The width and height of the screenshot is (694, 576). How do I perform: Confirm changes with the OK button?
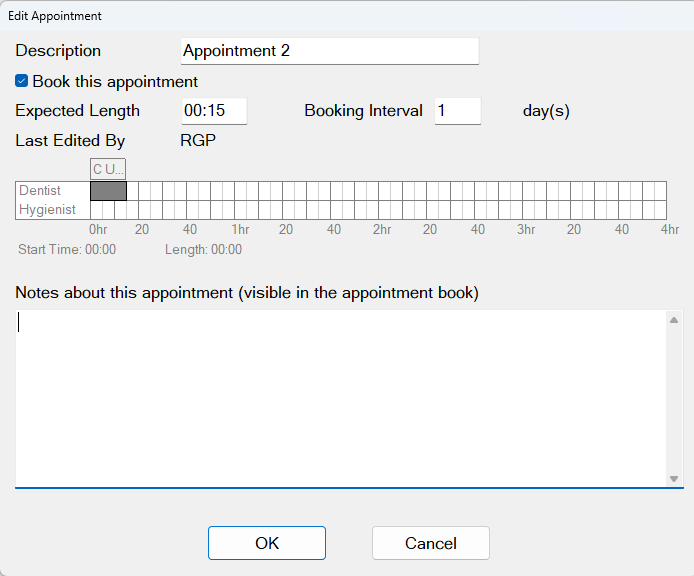pos(267,543)
